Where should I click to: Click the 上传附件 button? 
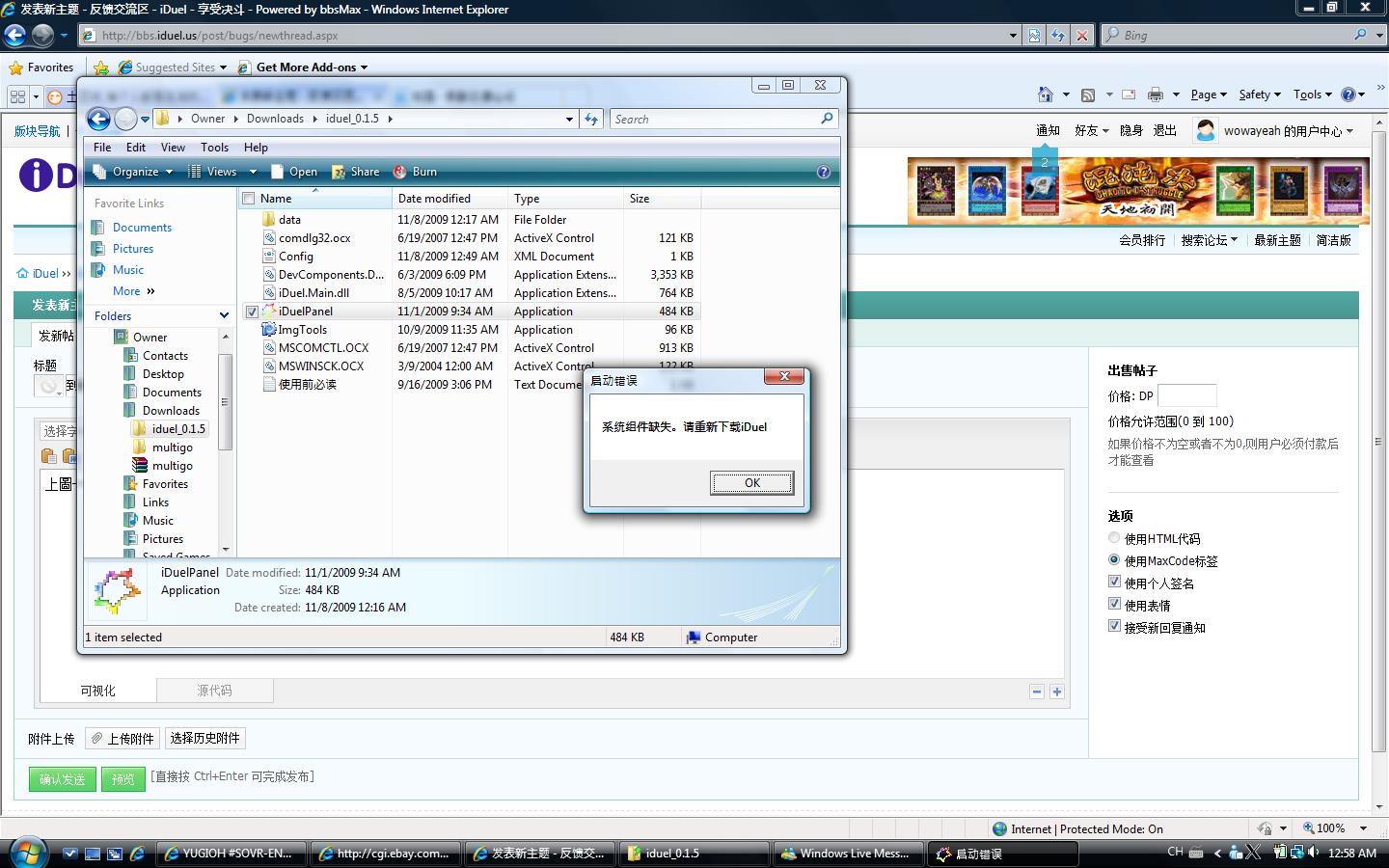coord(123,739)
